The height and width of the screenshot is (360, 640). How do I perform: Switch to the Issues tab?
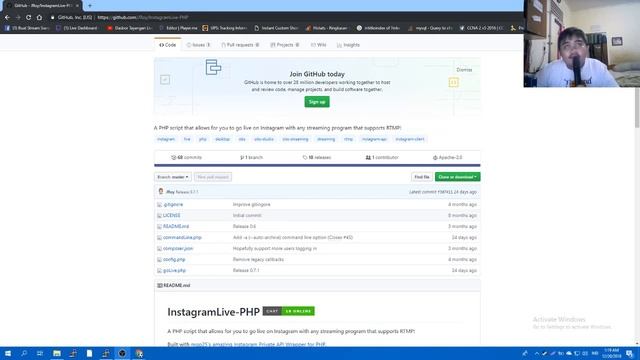(198, 45)
